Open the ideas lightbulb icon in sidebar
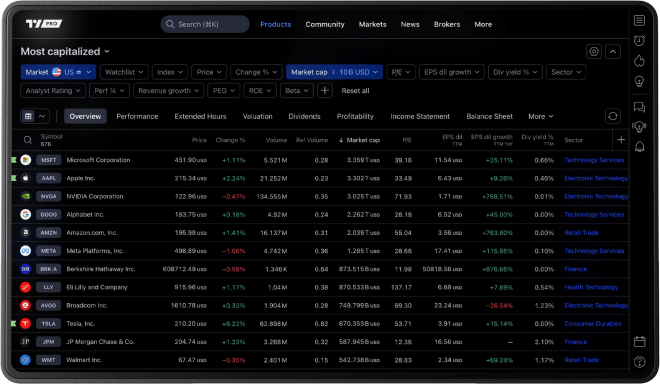 pyautogui.click(x=639, y=81)
